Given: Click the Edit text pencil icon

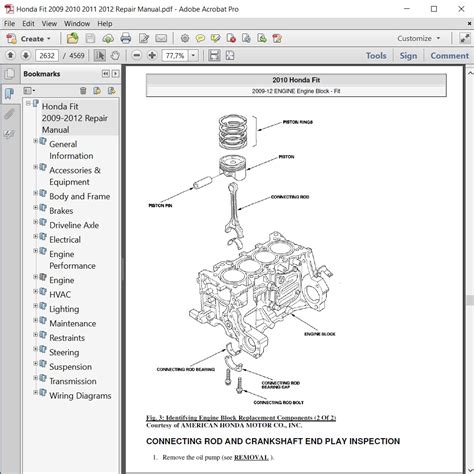Looking at the screenshot, I should tap(144, 39).
